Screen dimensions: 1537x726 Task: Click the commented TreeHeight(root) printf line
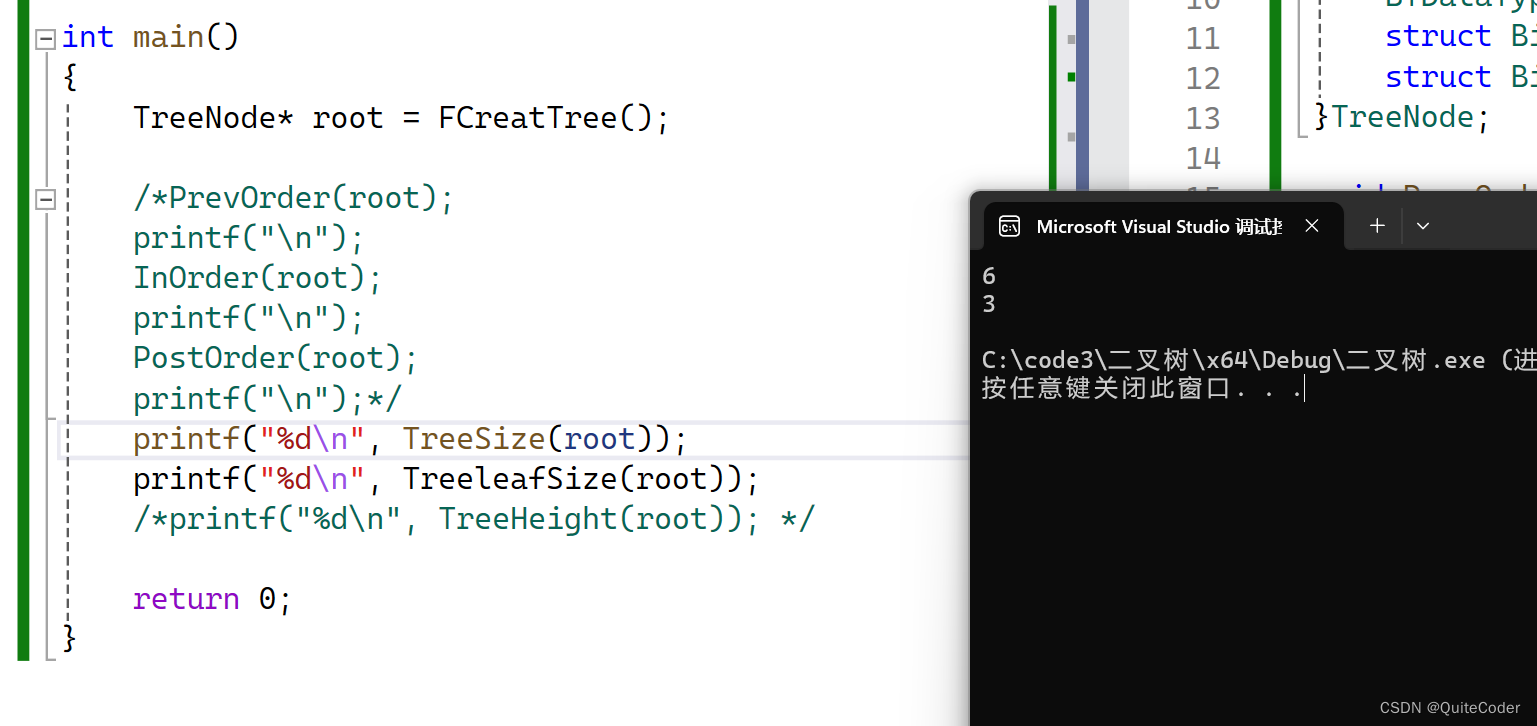click(474, 518)
